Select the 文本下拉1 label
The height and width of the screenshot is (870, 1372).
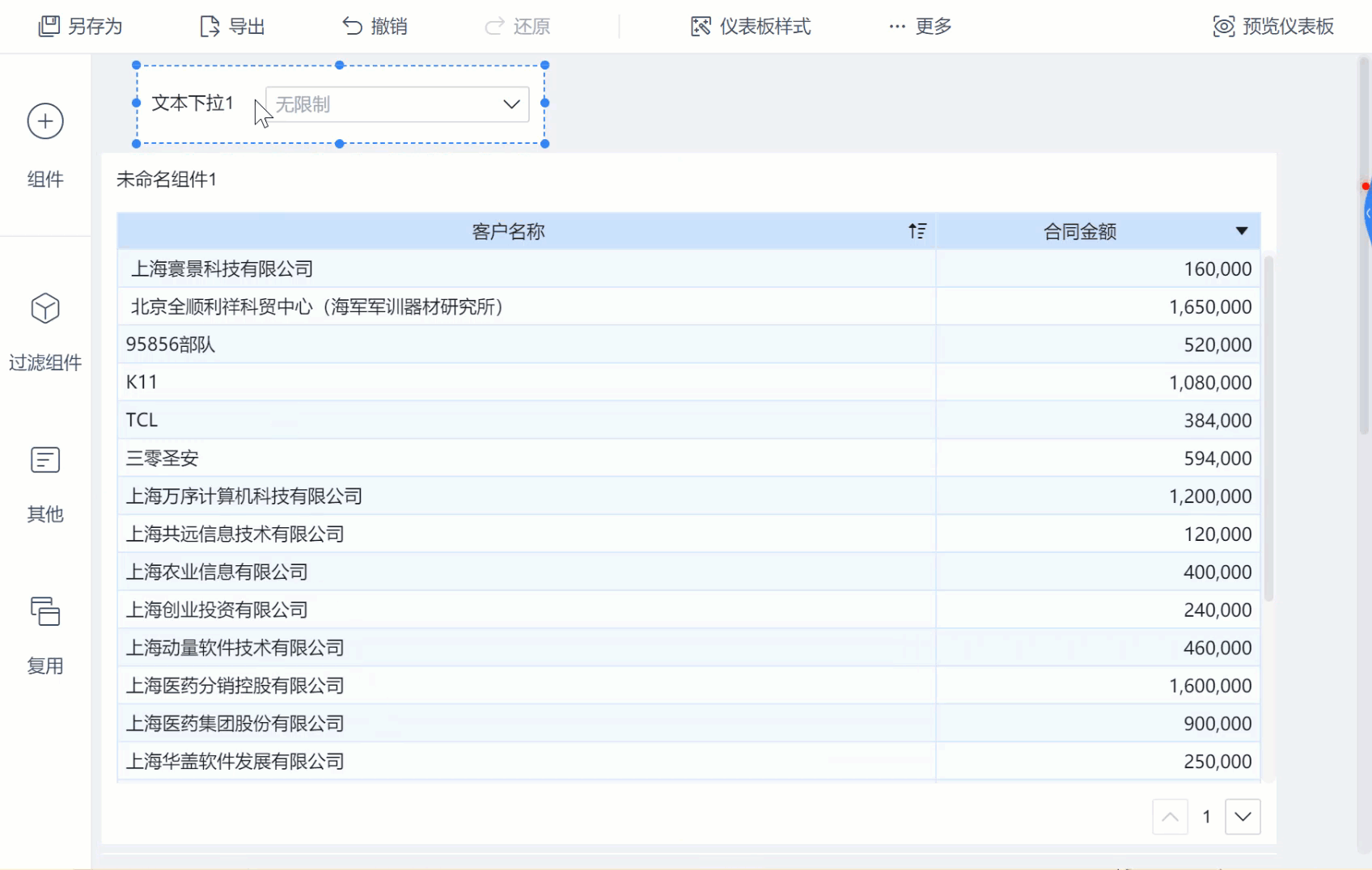point(193,103)
